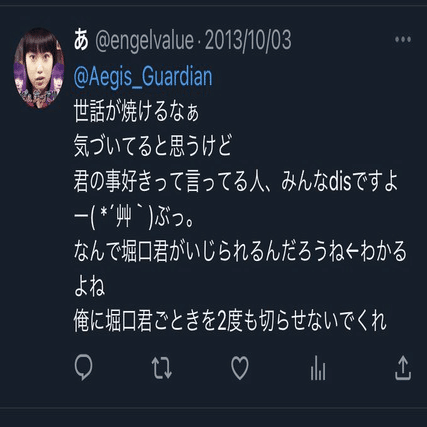Click the kaomoji line ending ぶっ。
Image resolution: width=427 pixels, height=427 pixels.
[x=134, y=218]
